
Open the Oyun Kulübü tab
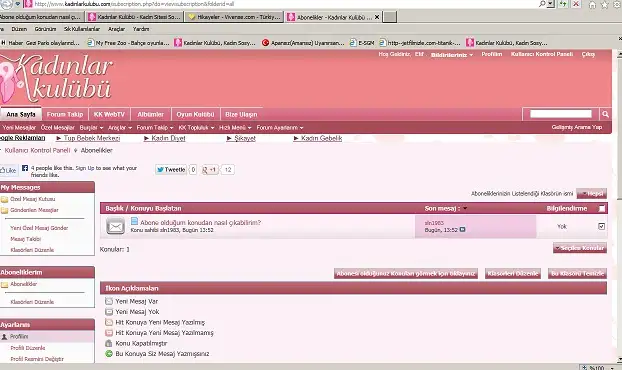pyautogui.click(x=195, y=114)
